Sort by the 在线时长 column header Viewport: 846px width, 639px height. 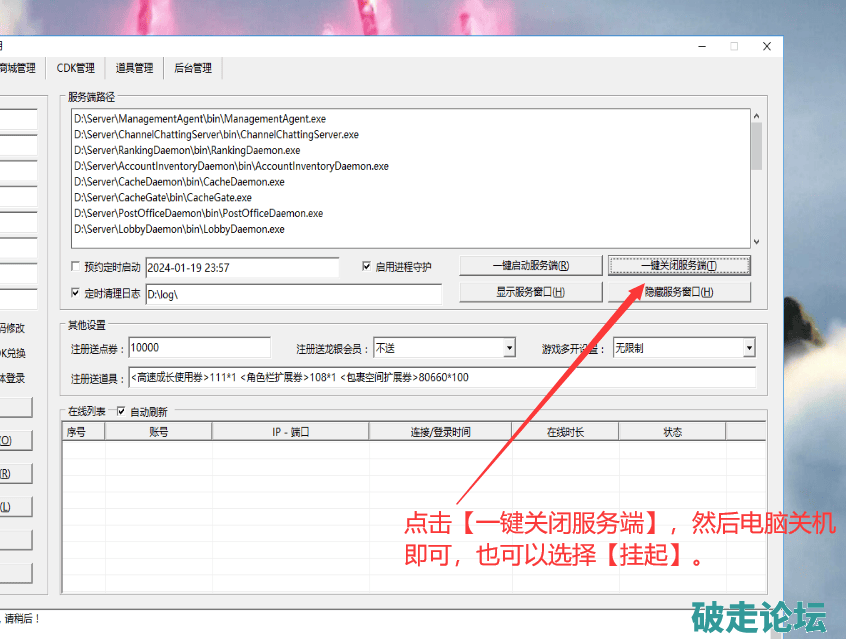(565, 432)
